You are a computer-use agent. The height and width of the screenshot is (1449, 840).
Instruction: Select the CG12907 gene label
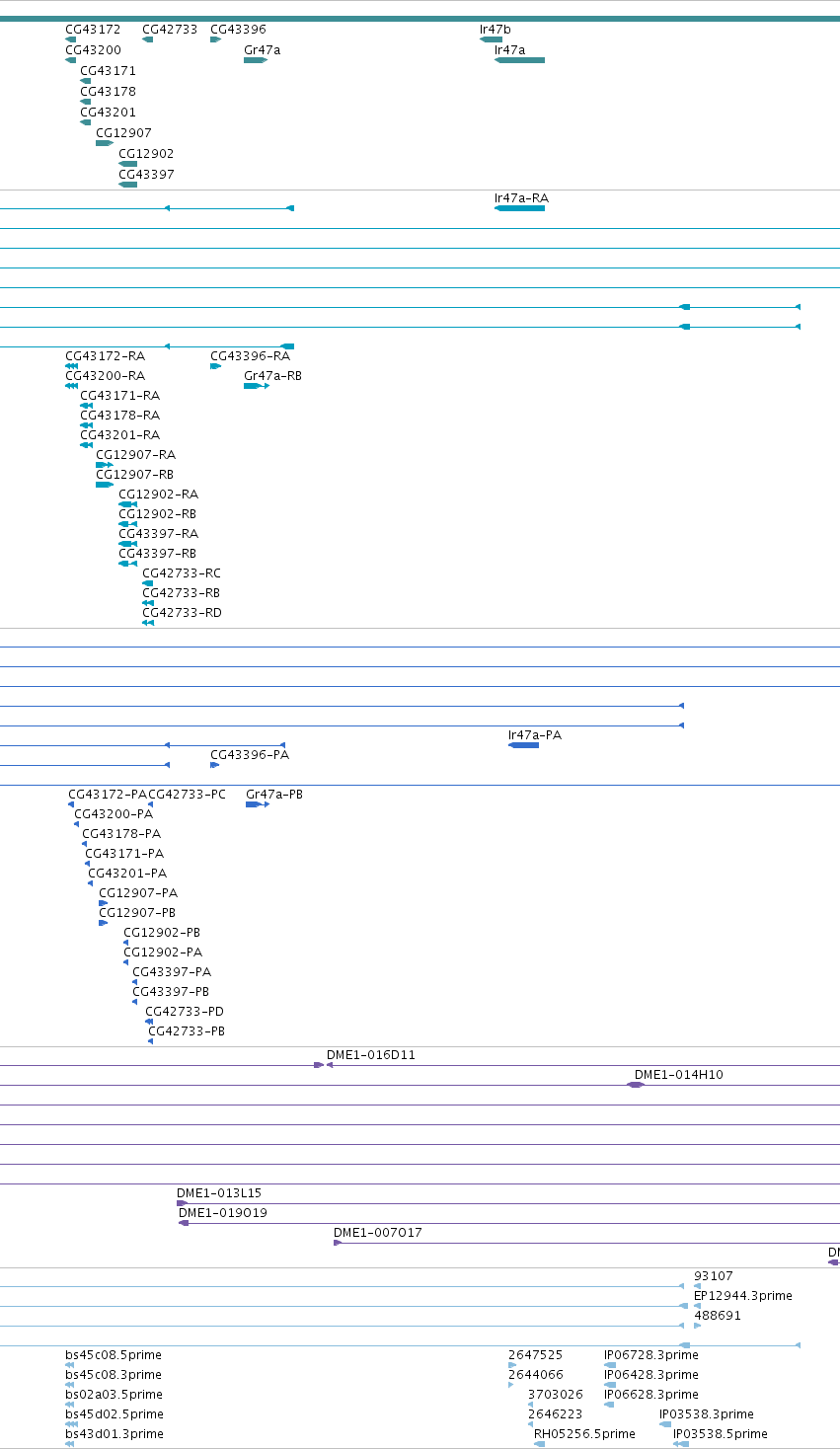point(123,133)
